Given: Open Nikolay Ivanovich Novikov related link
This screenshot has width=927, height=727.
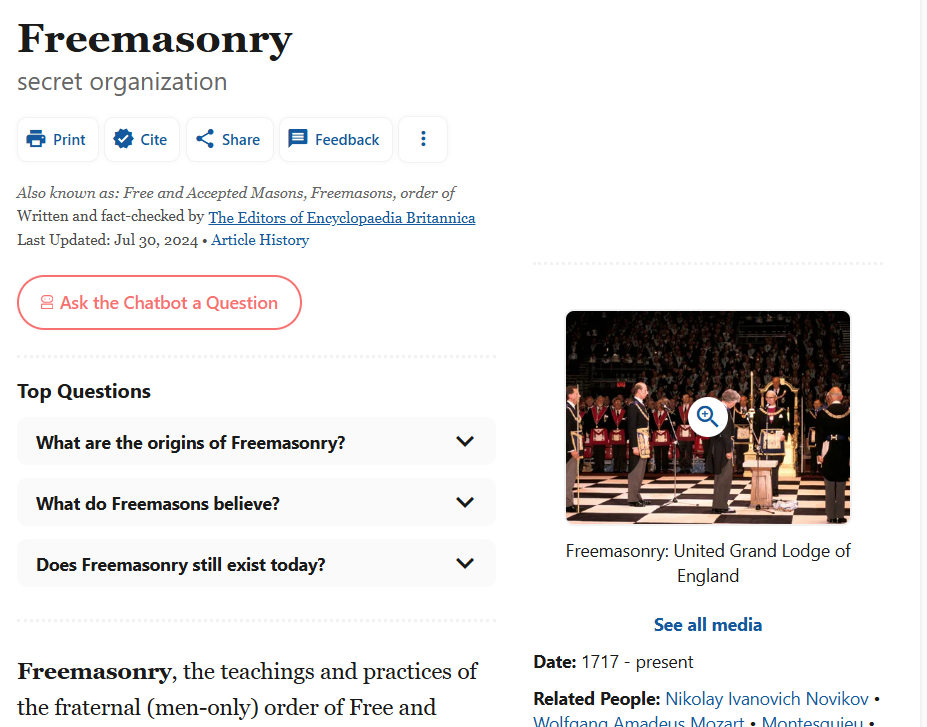Looking at the screenshot, I should tap(767, 699).
